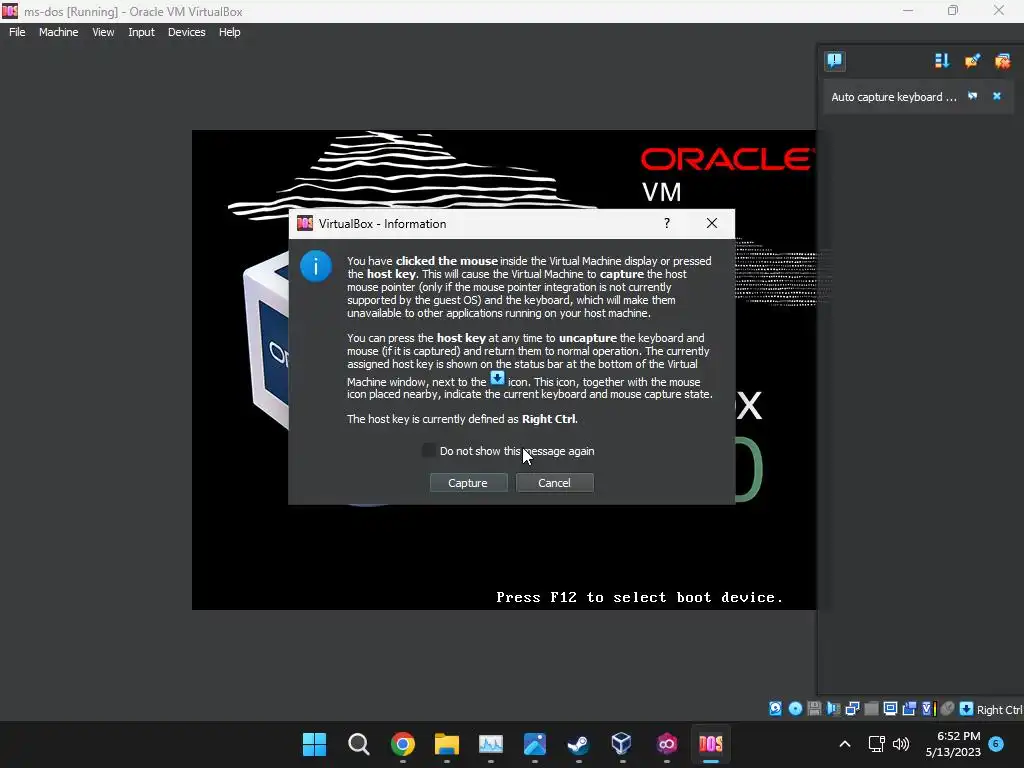Click the recording status icon

[x=909, y=709]
